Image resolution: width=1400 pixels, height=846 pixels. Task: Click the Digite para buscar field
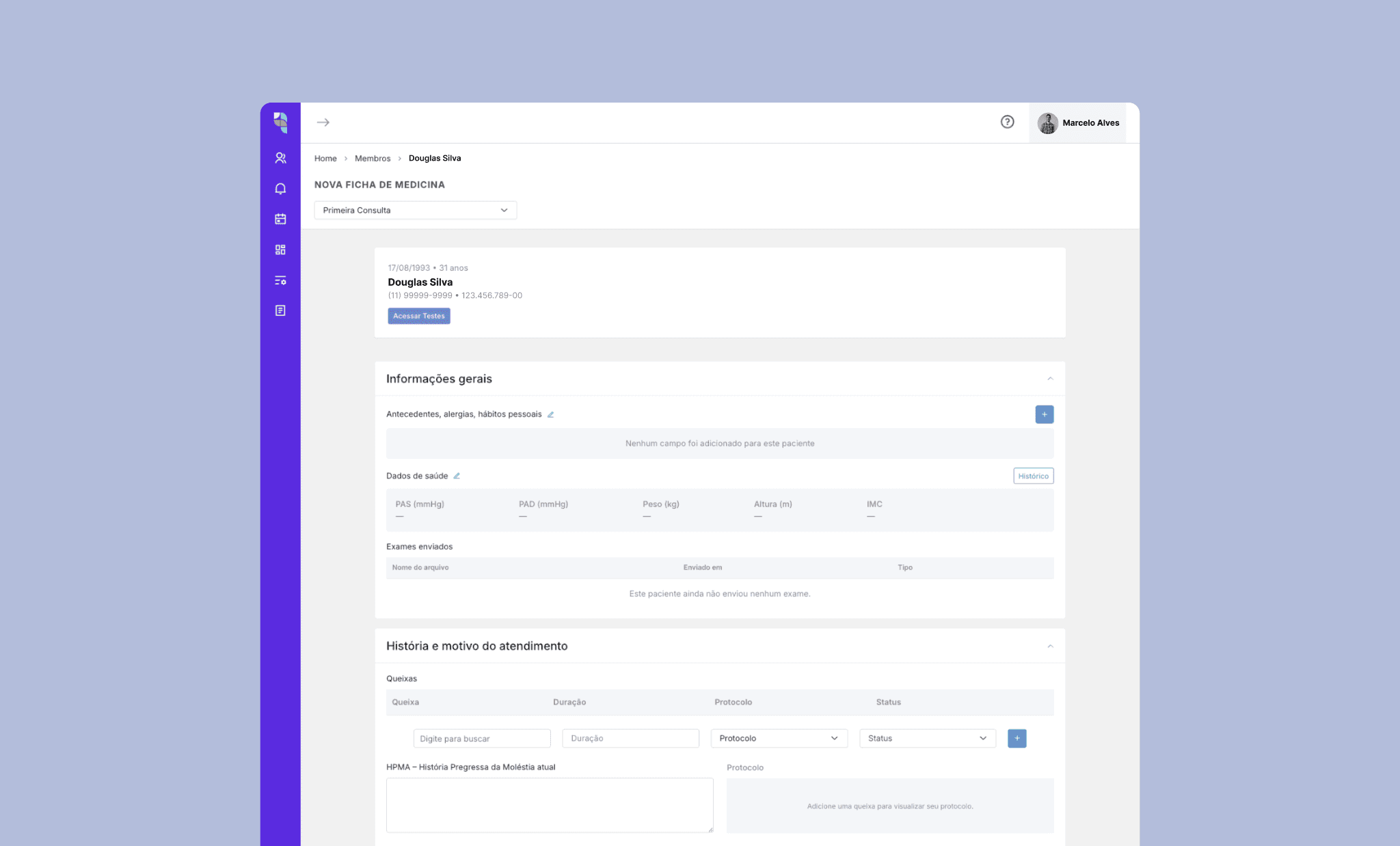click(x=482, y=739)
